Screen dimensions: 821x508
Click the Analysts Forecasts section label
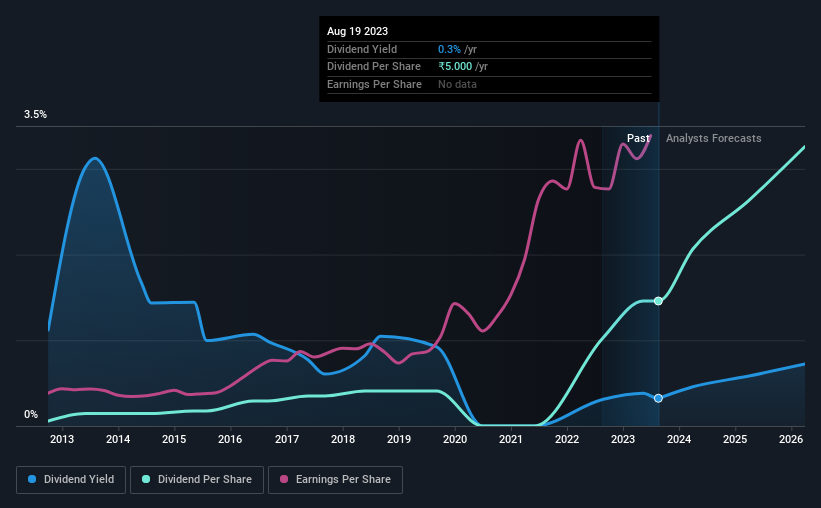714,138
